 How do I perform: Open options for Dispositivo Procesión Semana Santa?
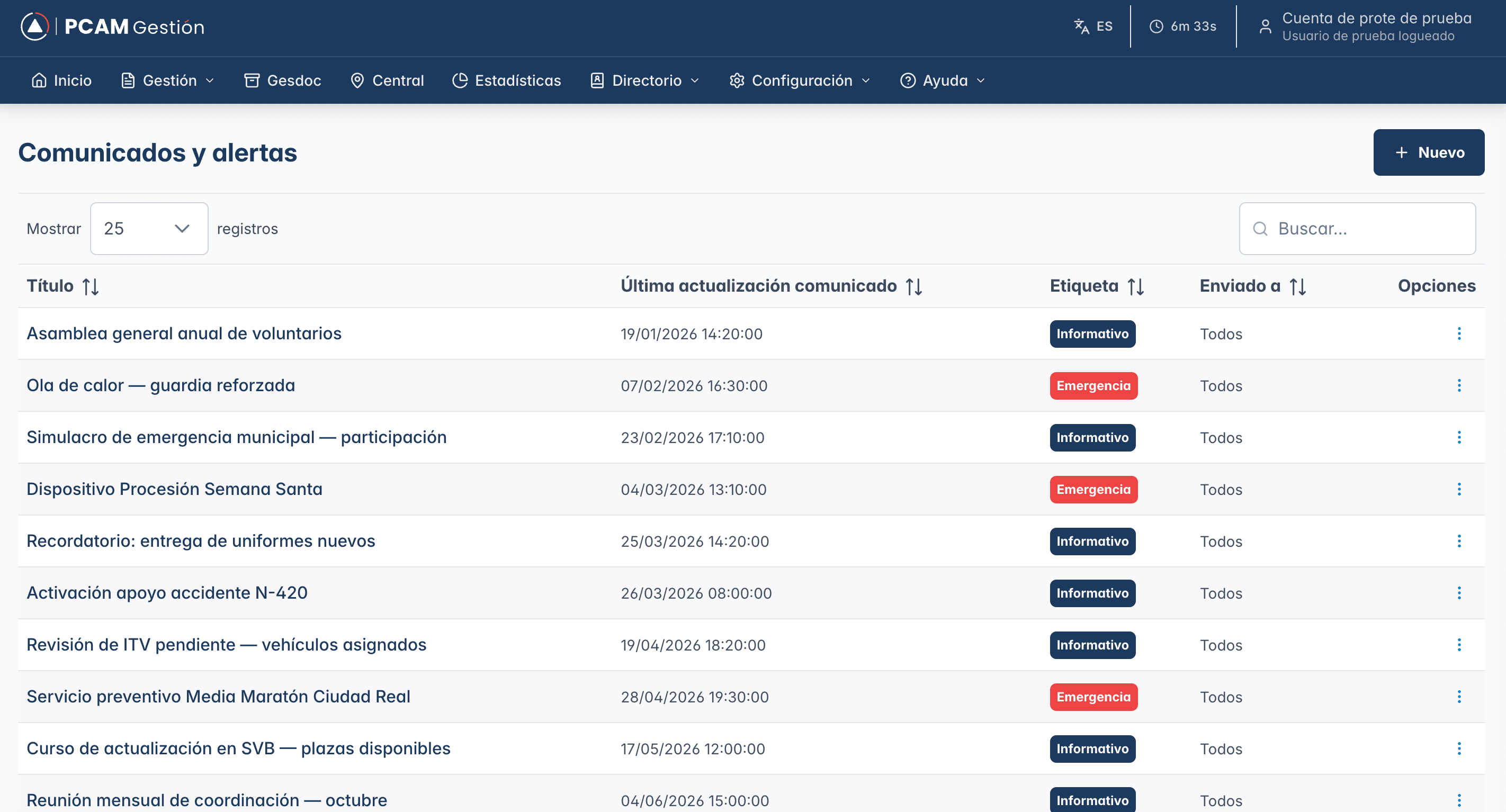1459,489
